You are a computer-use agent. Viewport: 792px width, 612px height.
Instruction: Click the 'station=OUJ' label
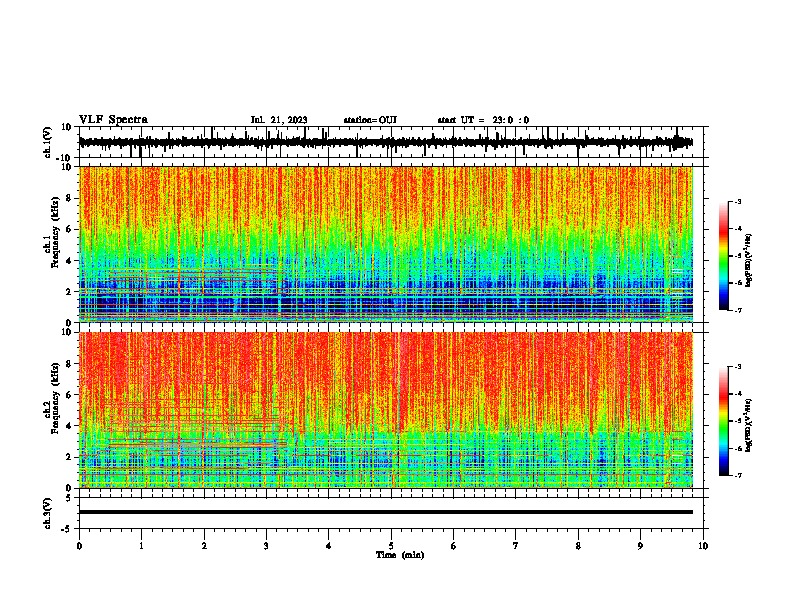coord(370,120)
